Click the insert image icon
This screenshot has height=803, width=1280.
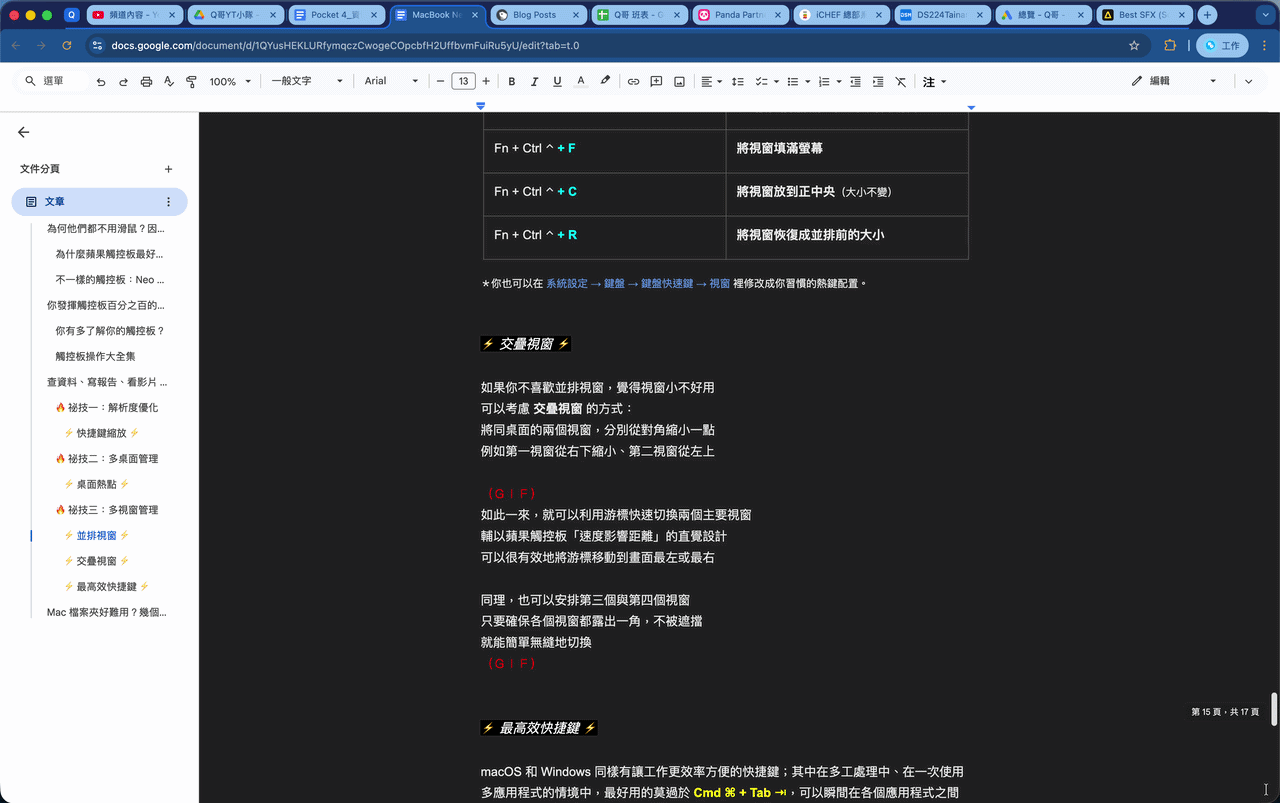tap(679, 81)
